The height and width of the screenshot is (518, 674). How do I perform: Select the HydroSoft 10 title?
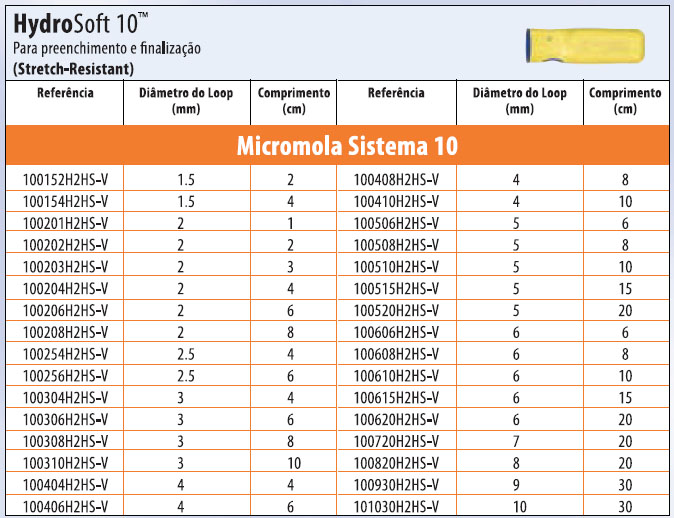(81, 24)
